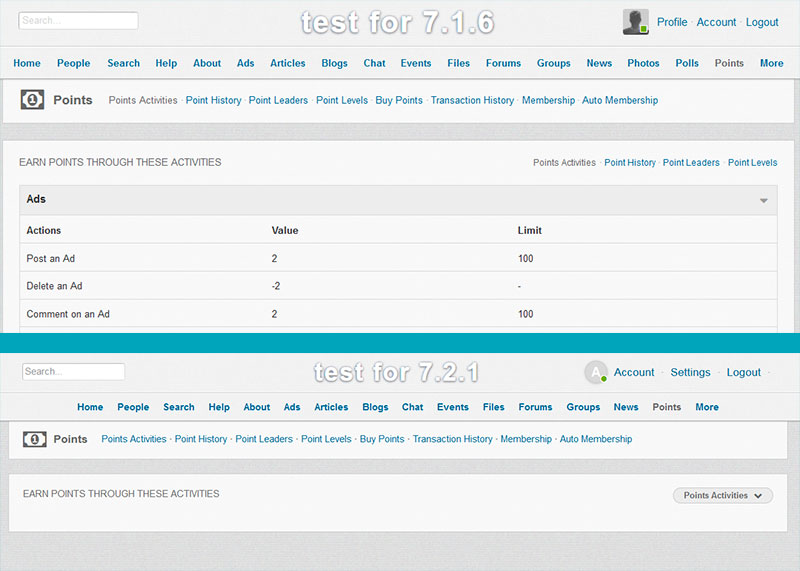The image size is (800, 571).
Task: Open More menu in the 7.2.1 navigation
Action: click(x=707, y=407)
